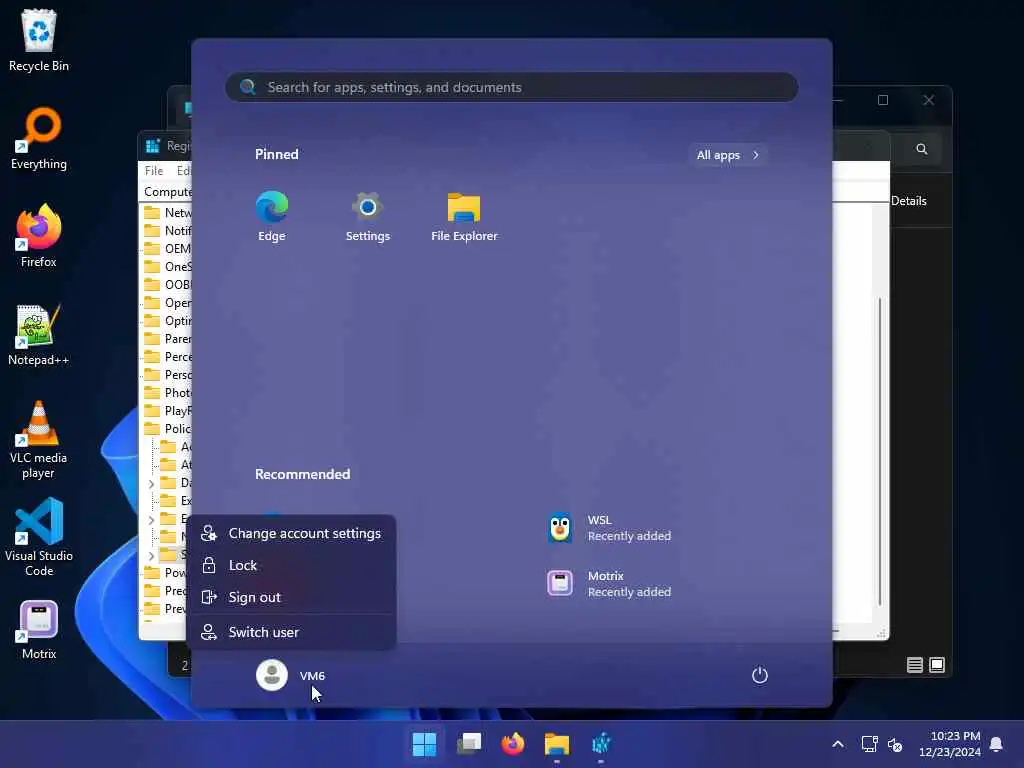The width and height of the screenshot is (1024, 768).
Task: Switch to details view in File Explorer
Action: [x=915, y=665]
